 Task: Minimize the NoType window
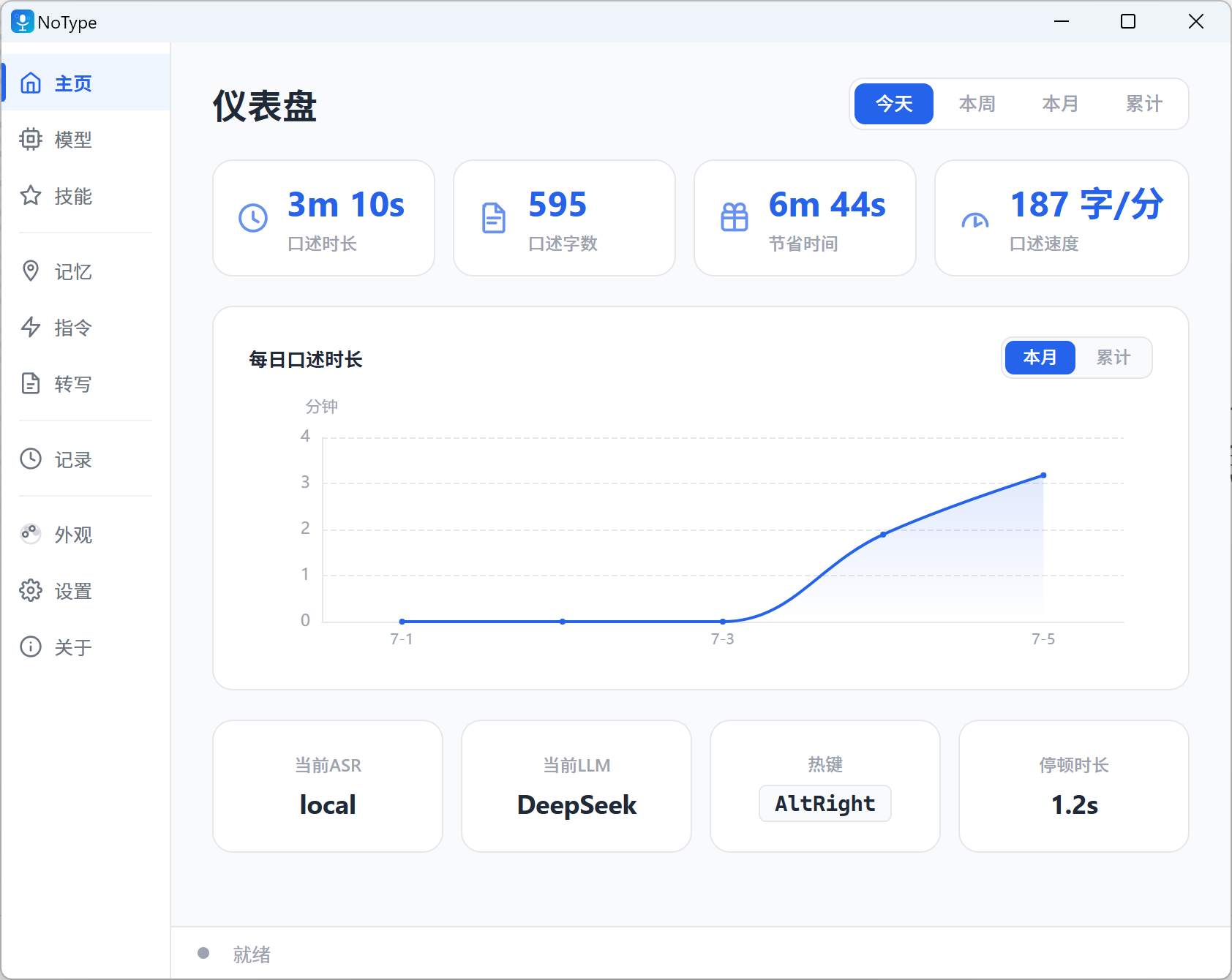coord(1062,21)
